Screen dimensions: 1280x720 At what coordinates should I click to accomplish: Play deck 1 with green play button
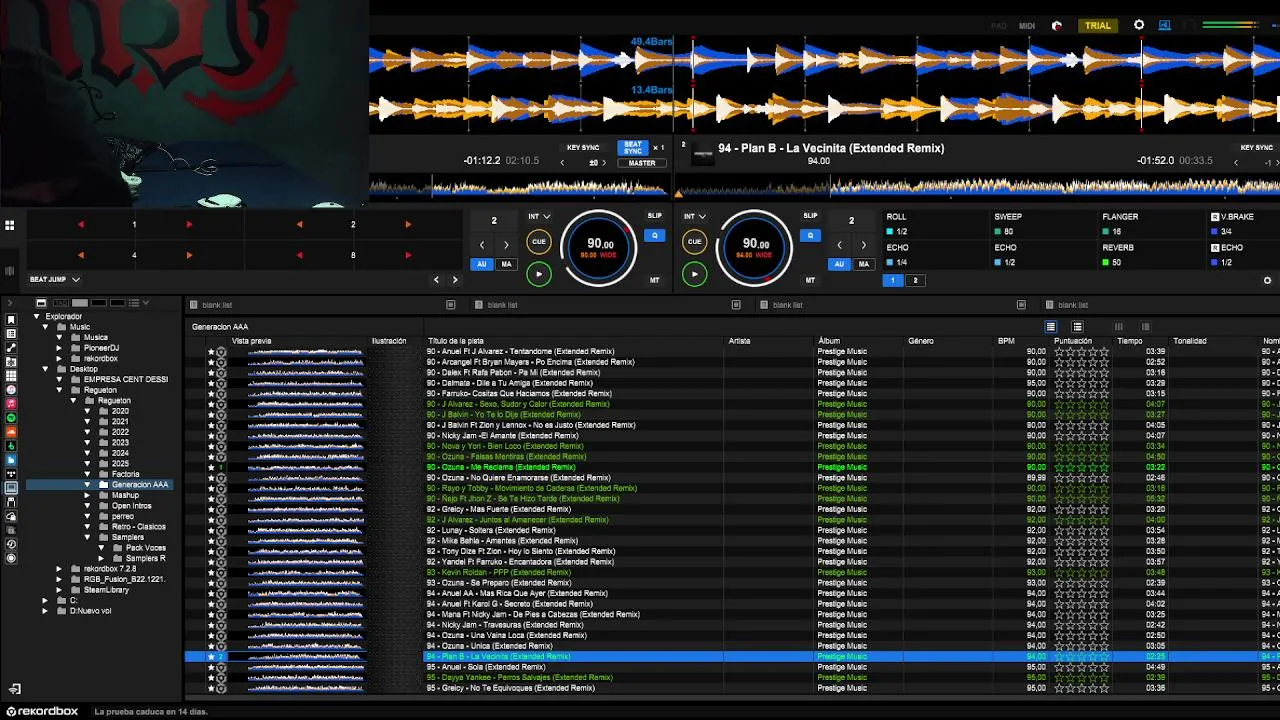539,273
